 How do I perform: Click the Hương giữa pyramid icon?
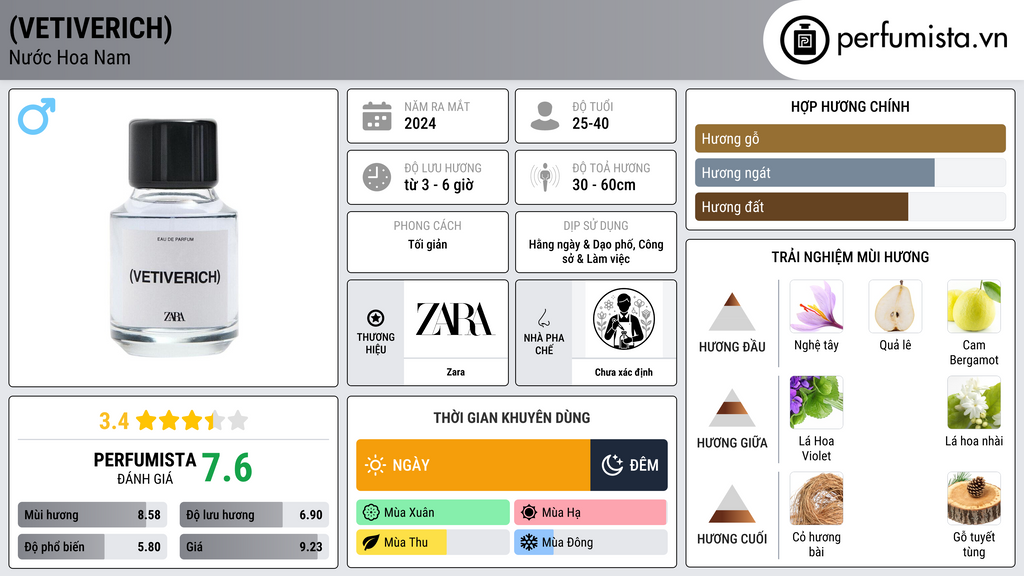click(x=732, y=408)
